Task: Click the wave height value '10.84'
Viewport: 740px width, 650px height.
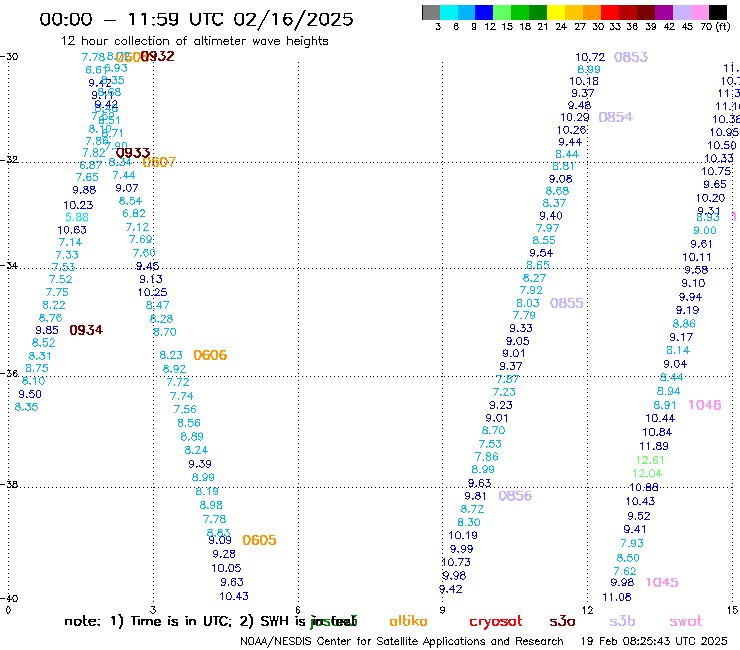Action: click(x=657, y=432)
